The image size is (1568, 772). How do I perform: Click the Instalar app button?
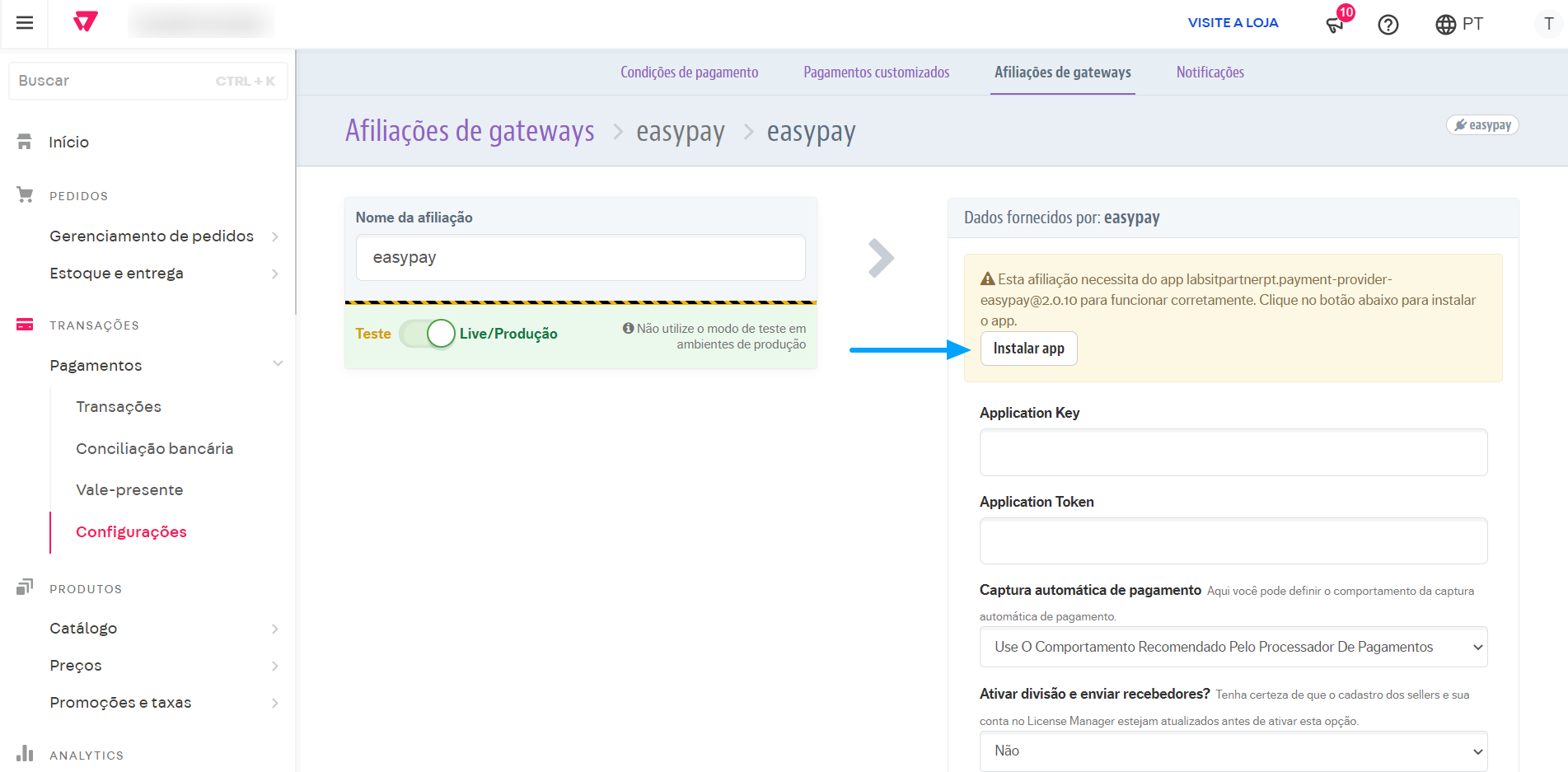pos(1028,349)
